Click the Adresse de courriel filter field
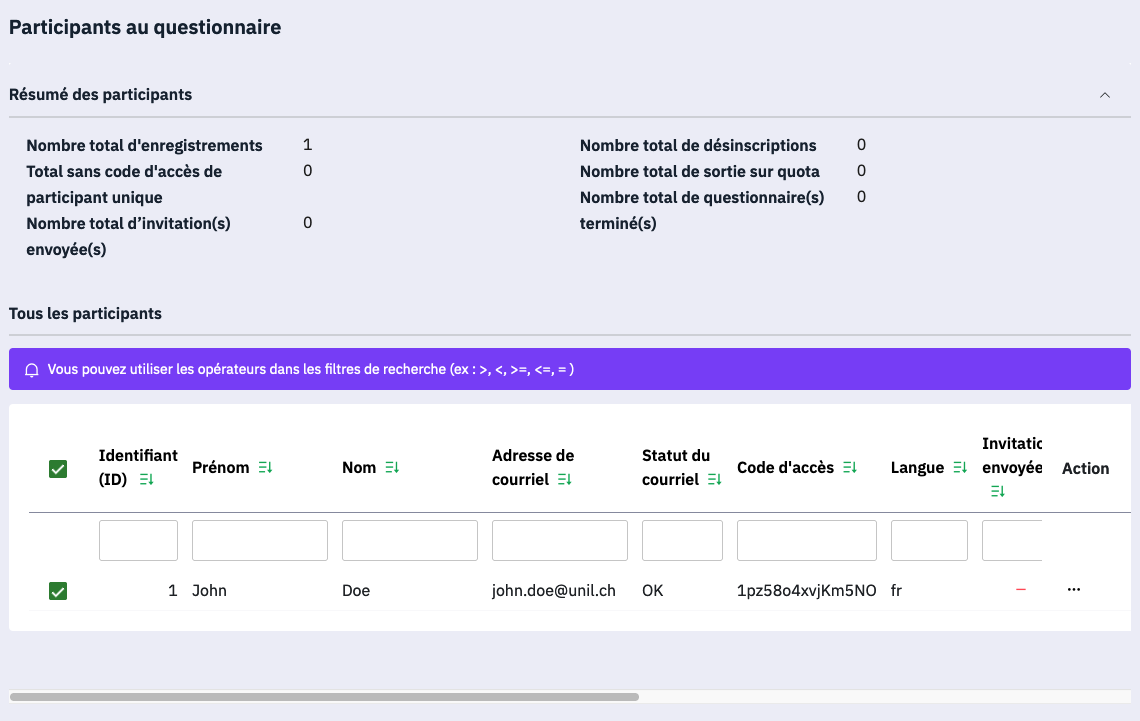 [x=560, y=540]
